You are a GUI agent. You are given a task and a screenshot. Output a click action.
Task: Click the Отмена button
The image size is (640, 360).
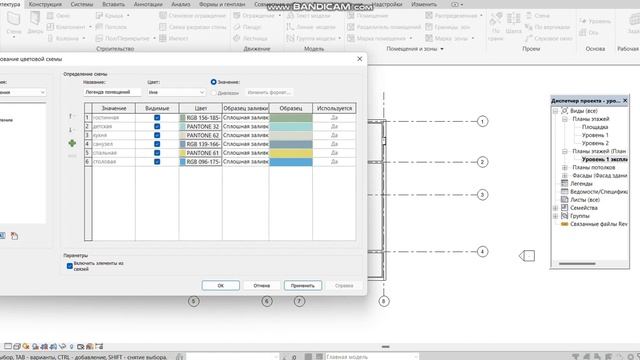coord(262,285)
